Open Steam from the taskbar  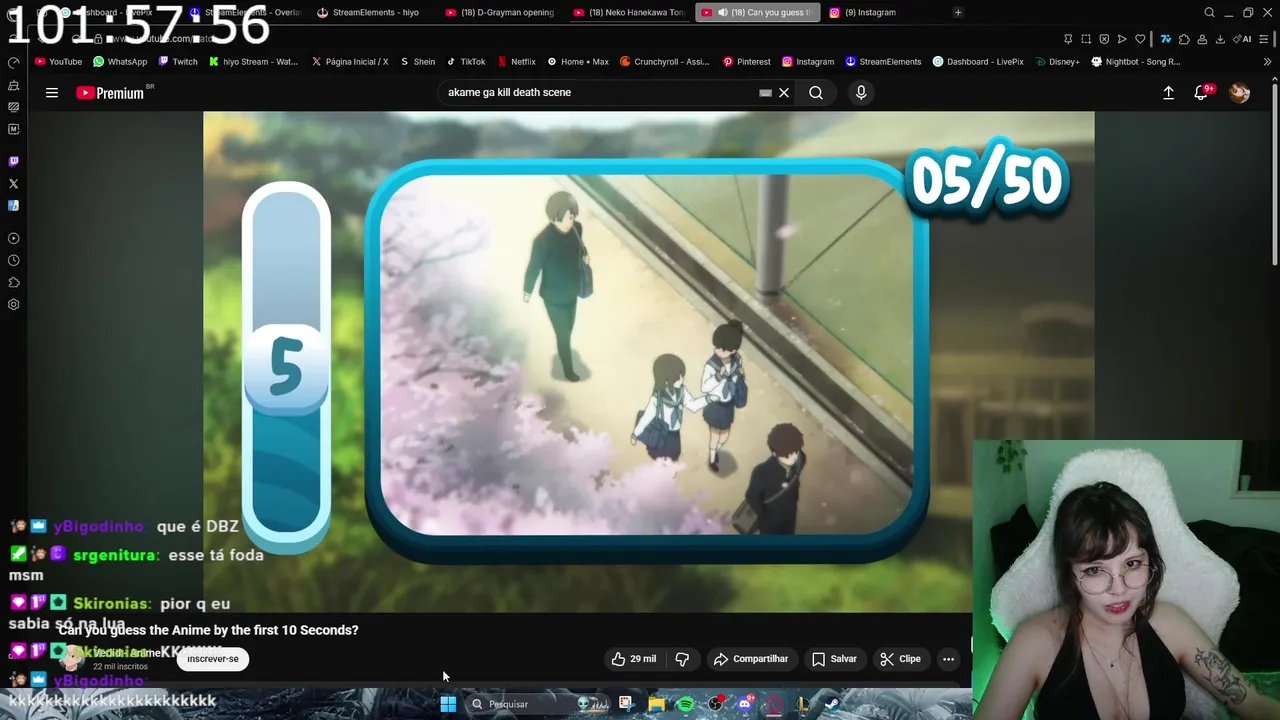[x=832, y=704]
